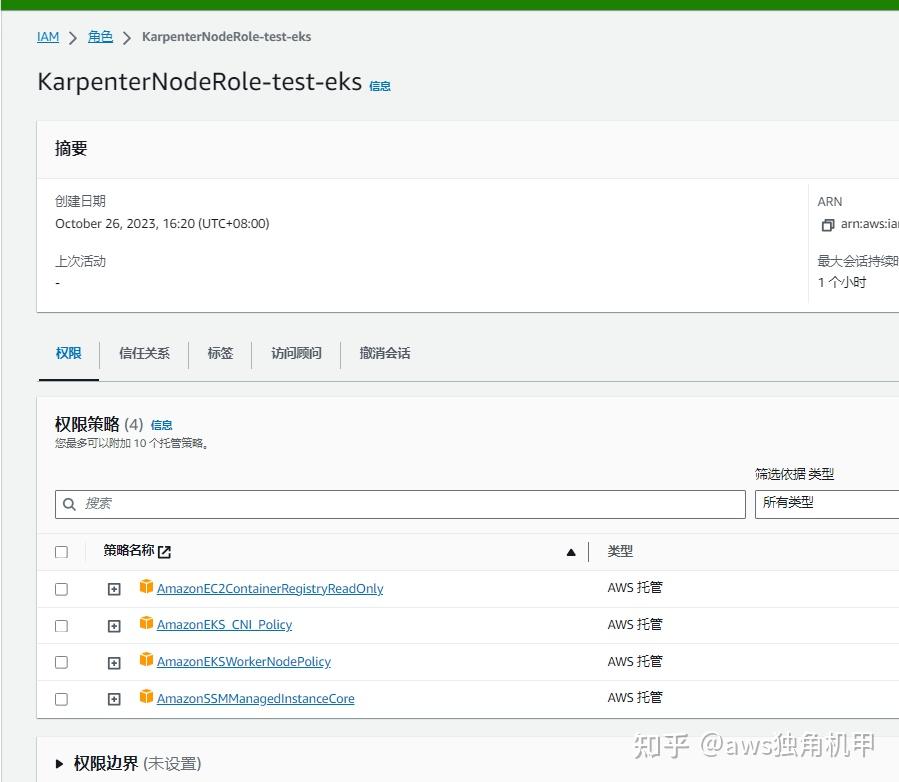Open the 访问顾问 tab
The width and height of the screenshot is (899, 782).
[295, 353]
